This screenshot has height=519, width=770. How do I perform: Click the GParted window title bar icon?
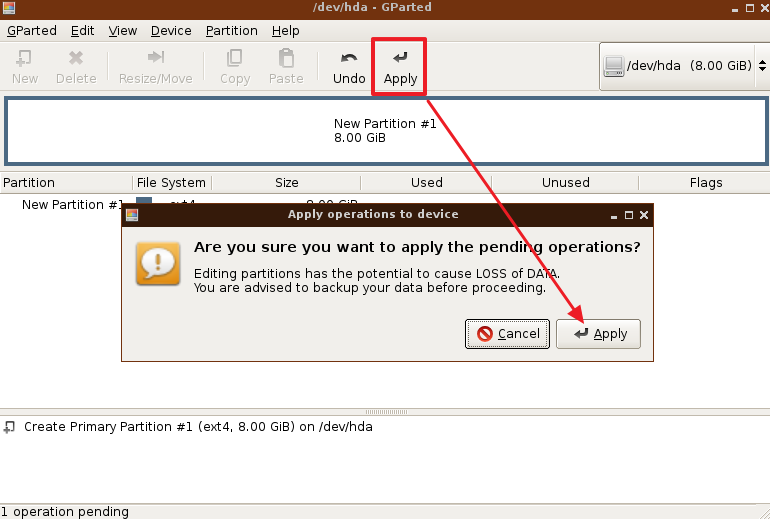[x=9, y=8]
